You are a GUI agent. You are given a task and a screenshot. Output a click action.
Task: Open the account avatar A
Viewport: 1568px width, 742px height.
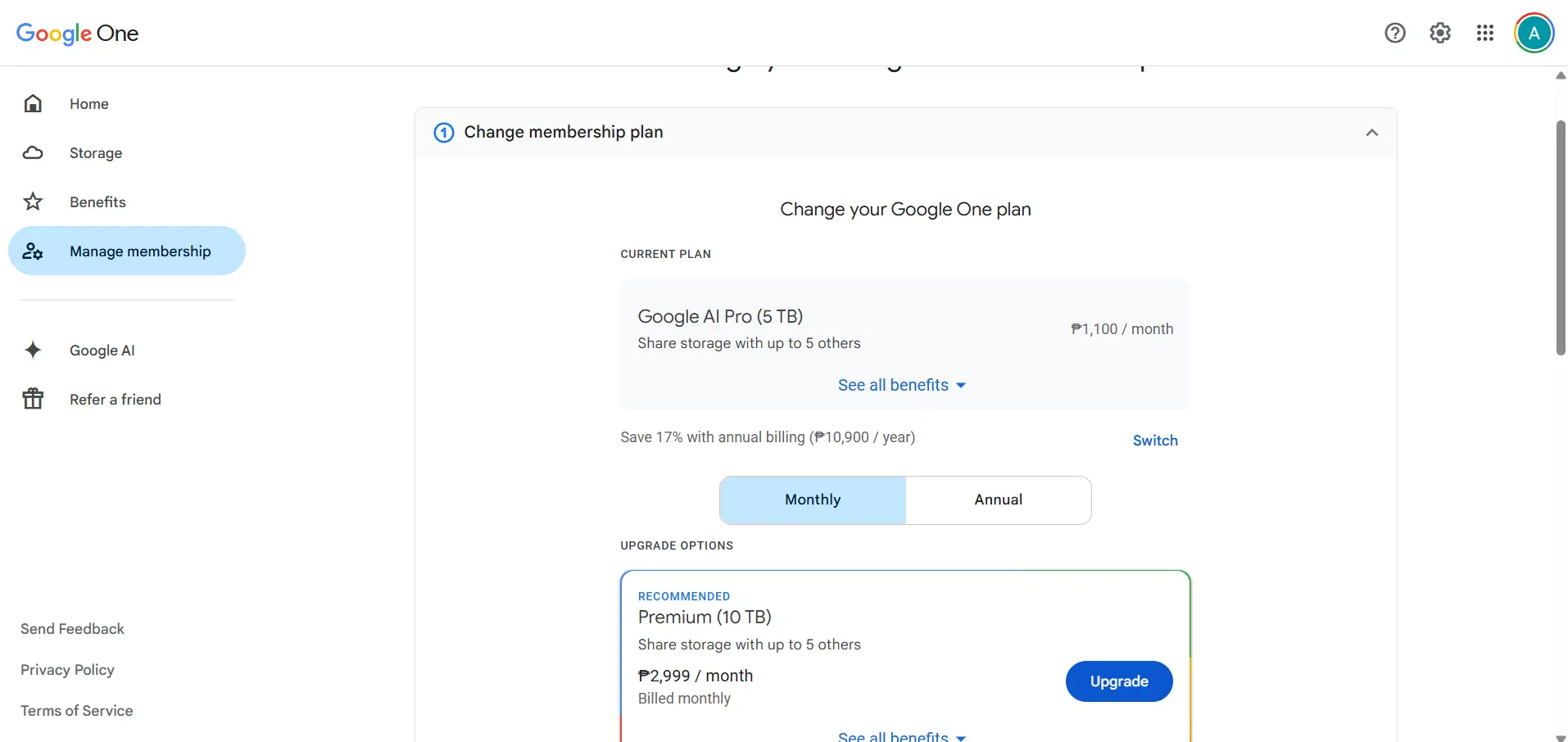click(1534, 33)
